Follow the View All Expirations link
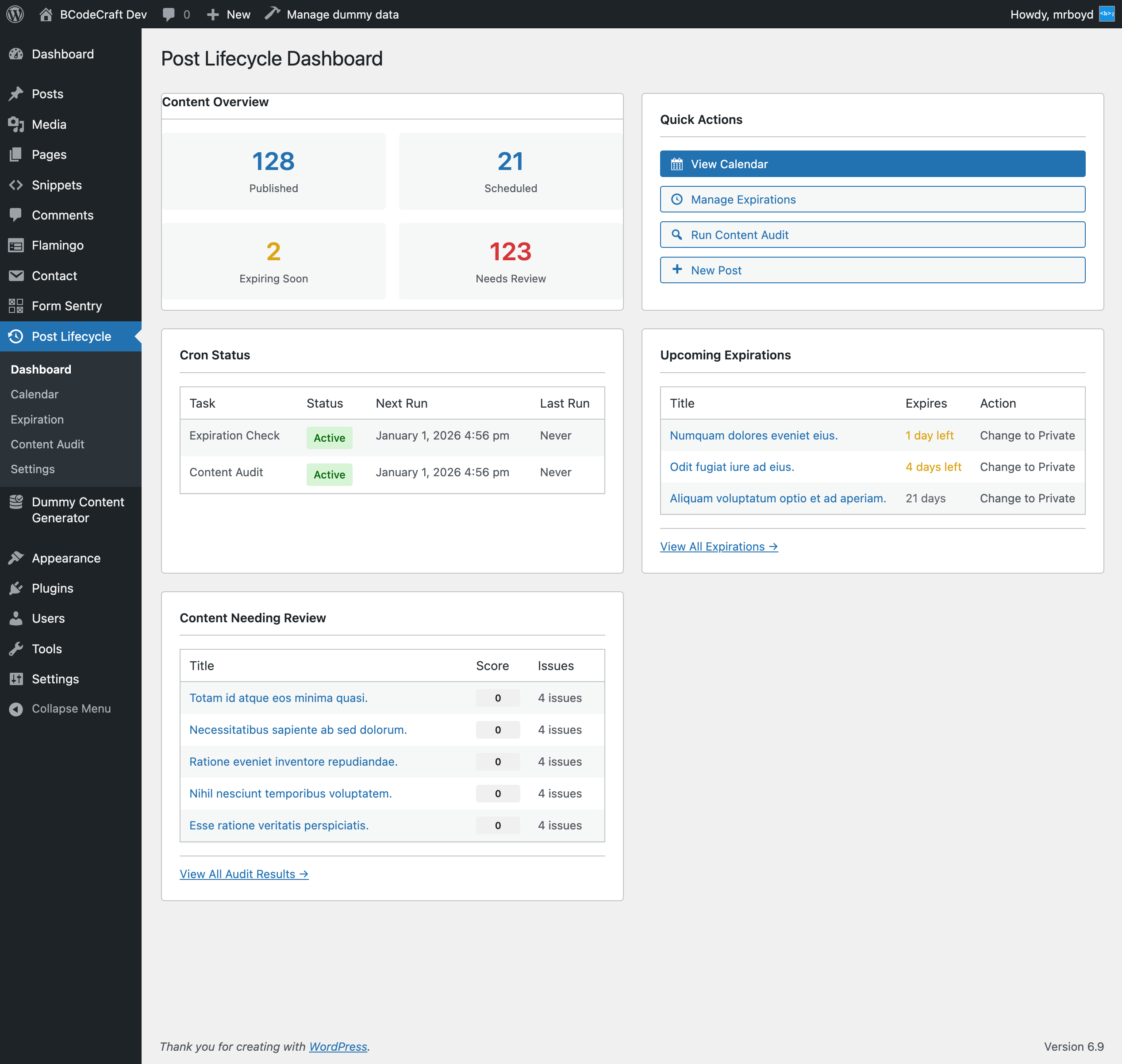 tap(719, 546)
